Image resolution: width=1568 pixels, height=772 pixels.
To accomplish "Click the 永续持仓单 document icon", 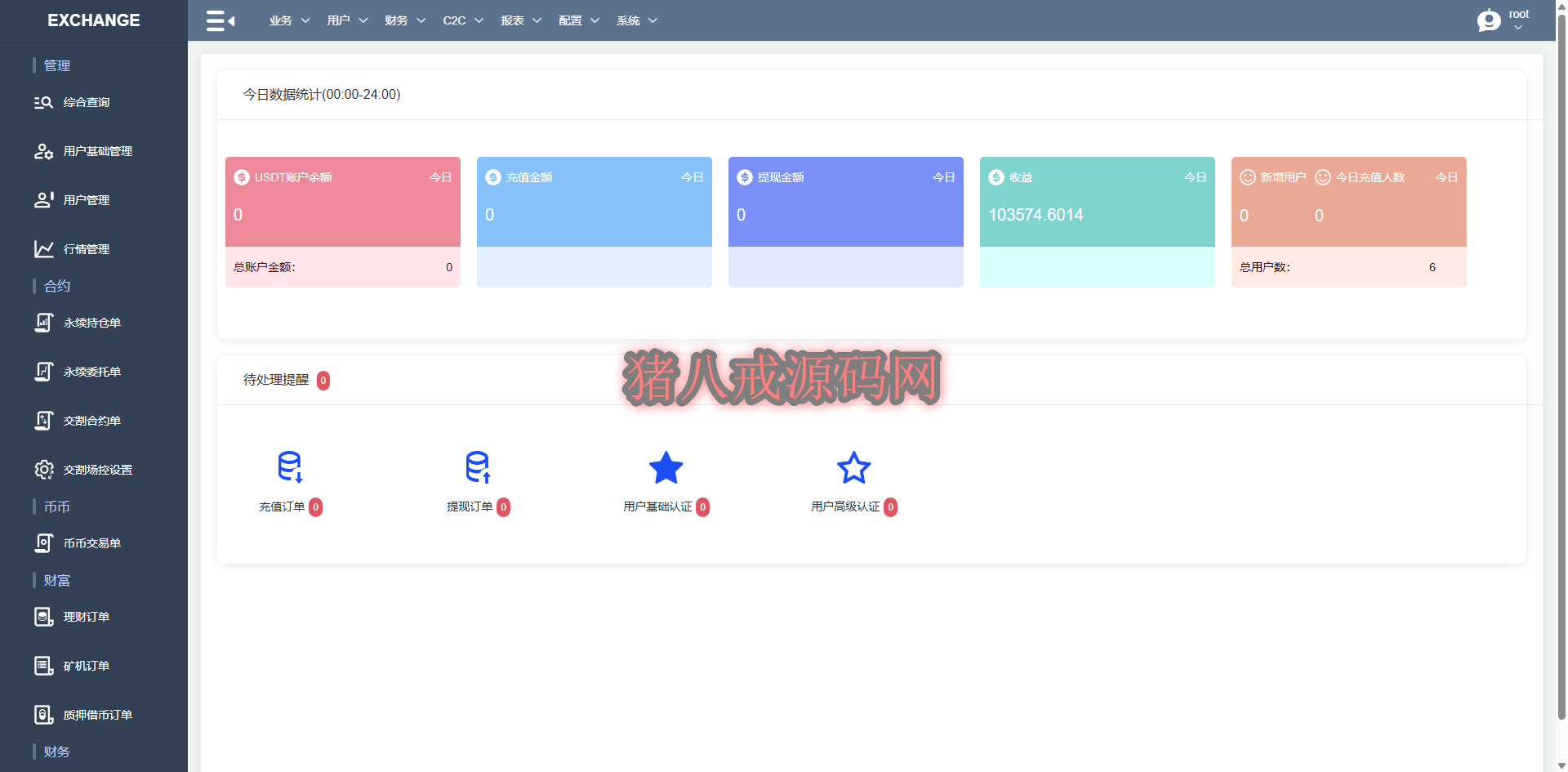I will point(43,323).
